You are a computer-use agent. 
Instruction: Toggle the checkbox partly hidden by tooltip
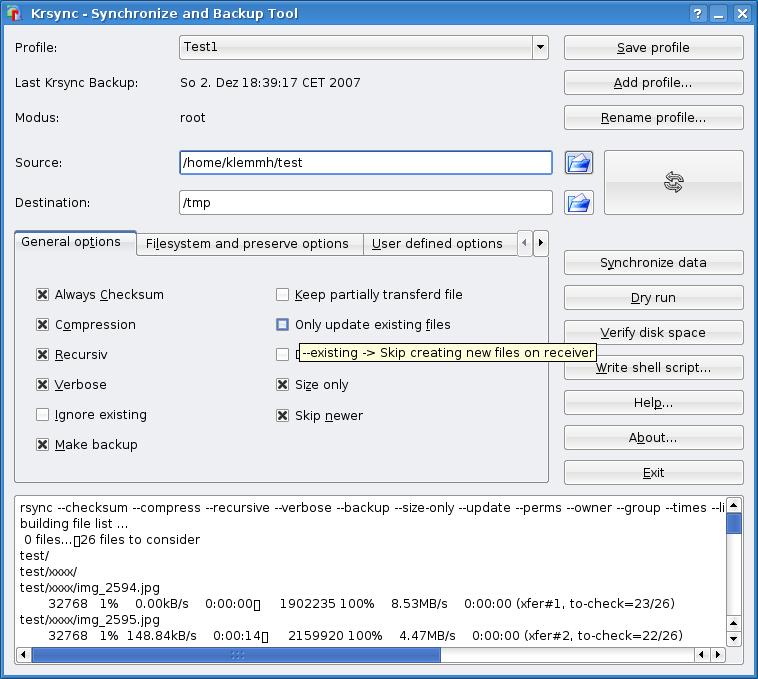coord(282,354)
